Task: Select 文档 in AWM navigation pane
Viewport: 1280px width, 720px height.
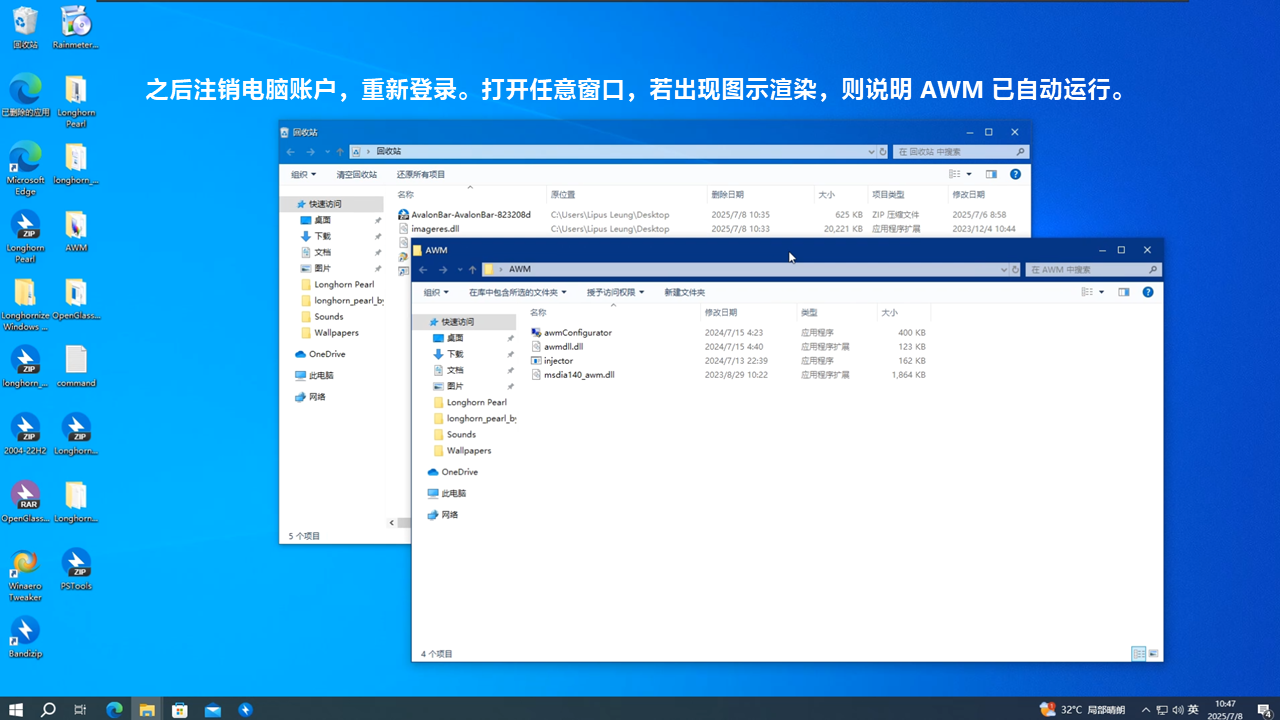Action: pyautogui.click(x=455, y=370)
